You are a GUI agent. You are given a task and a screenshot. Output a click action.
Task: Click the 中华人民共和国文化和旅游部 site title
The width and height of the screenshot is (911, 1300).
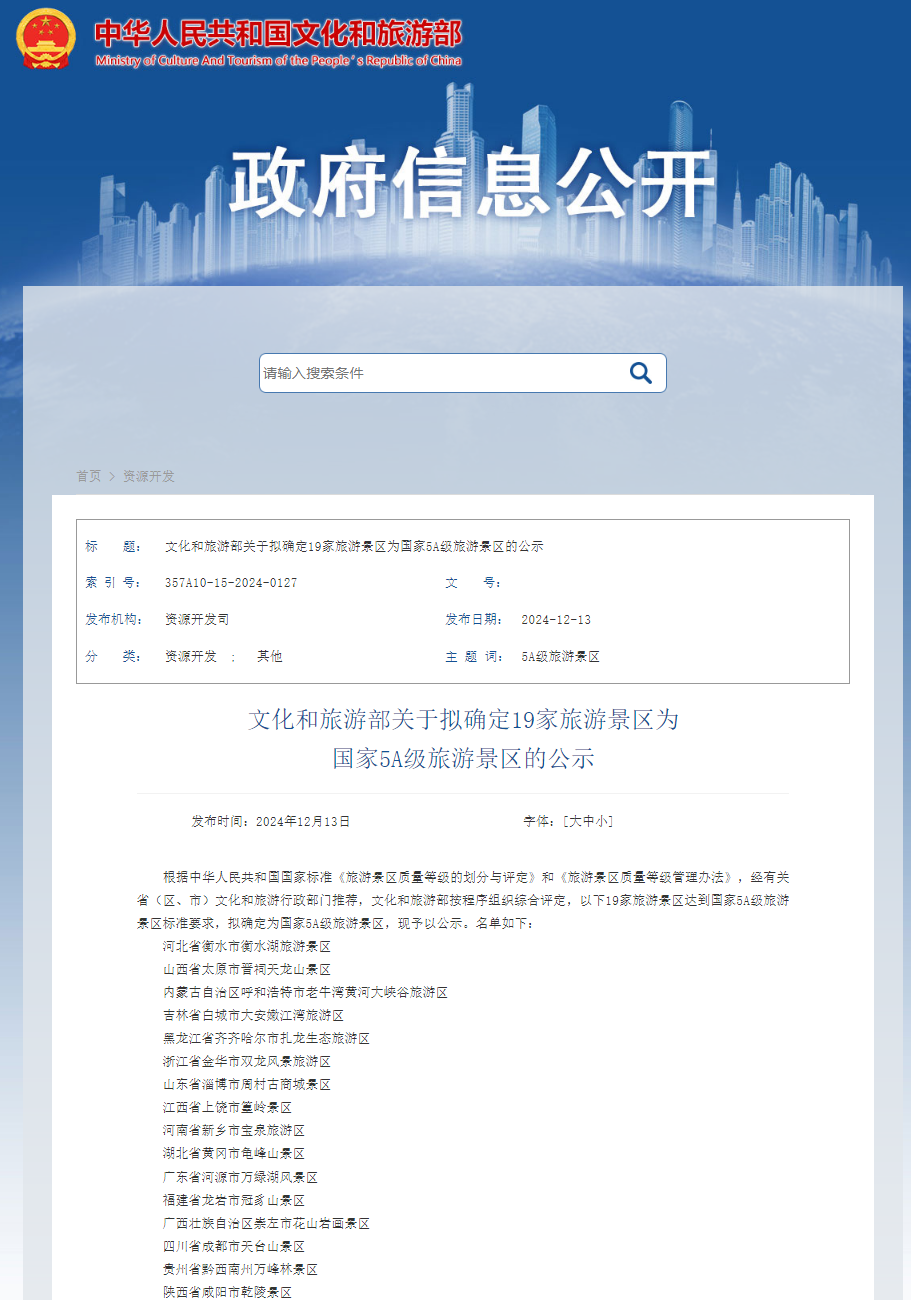tap(278, 34)
